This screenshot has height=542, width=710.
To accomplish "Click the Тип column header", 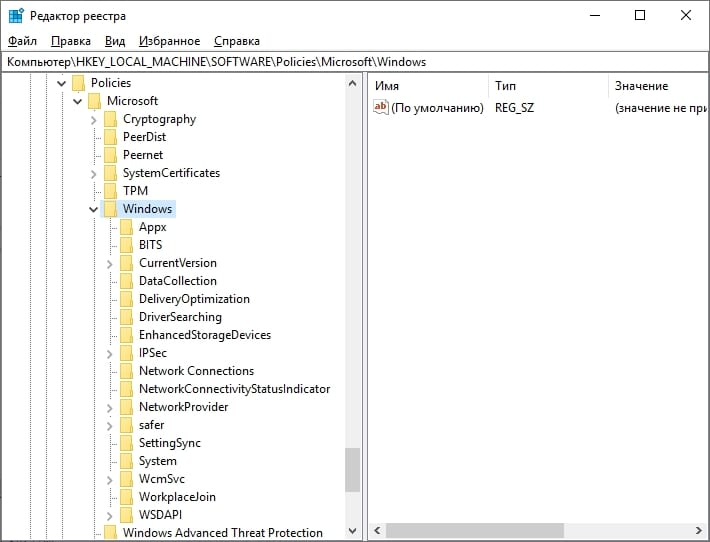I will [548, 86].
